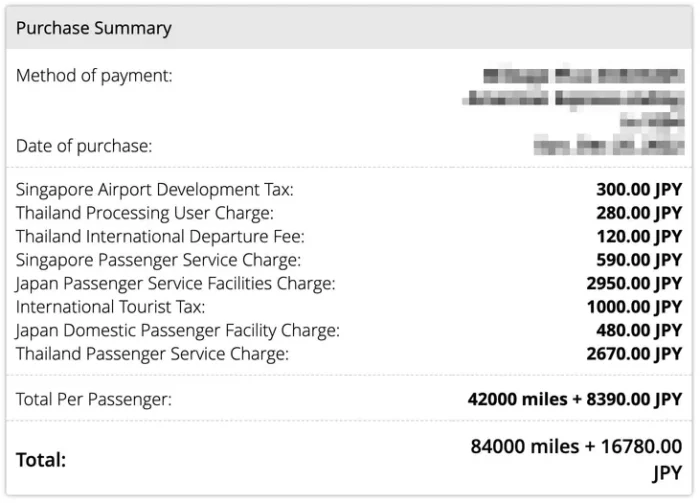This screenshot has width=700, height=503.
Task: Select the International Tourist Tax label
Action: coord(111,307)
